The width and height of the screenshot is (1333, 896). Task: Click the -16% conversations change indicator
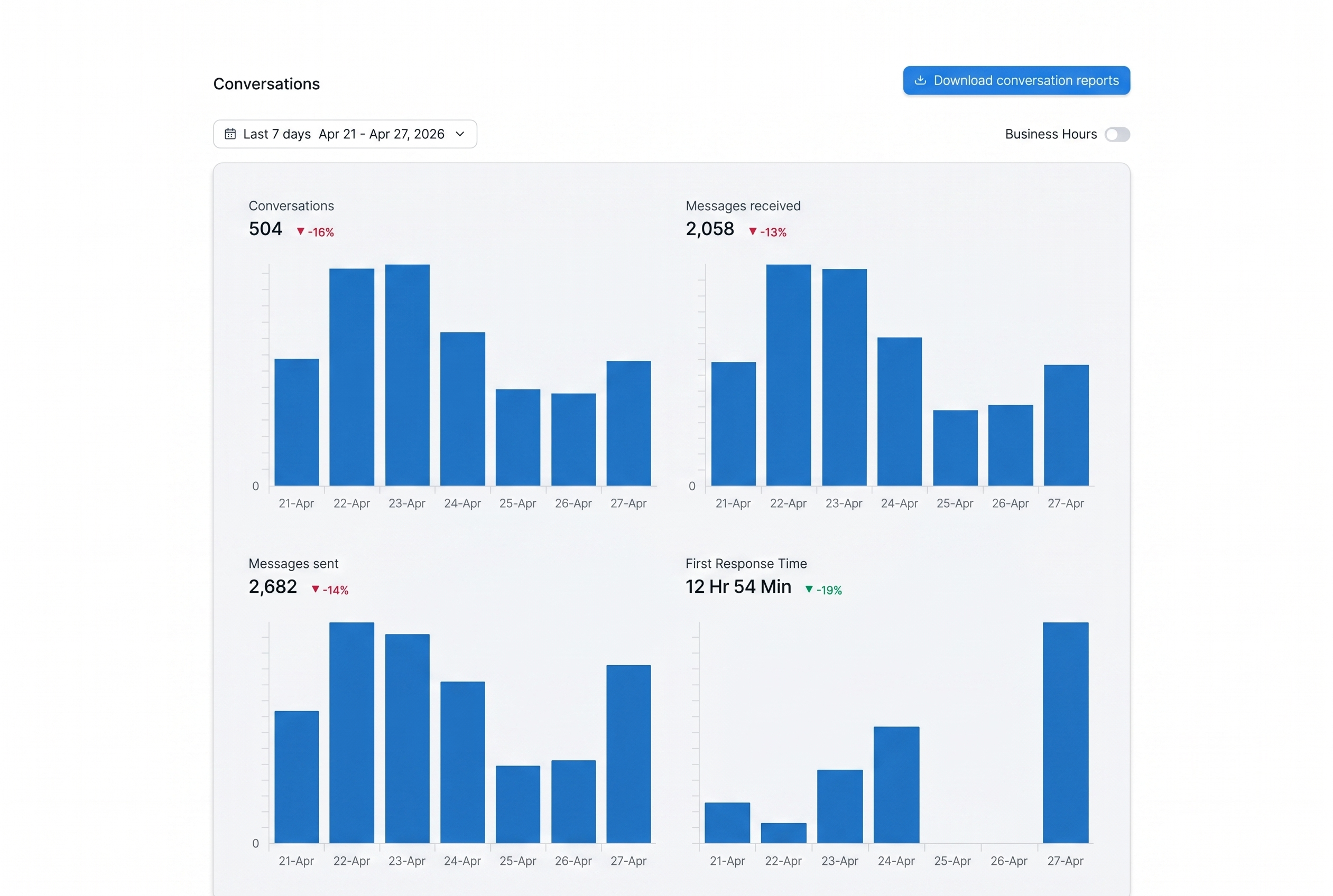point(315,232)
